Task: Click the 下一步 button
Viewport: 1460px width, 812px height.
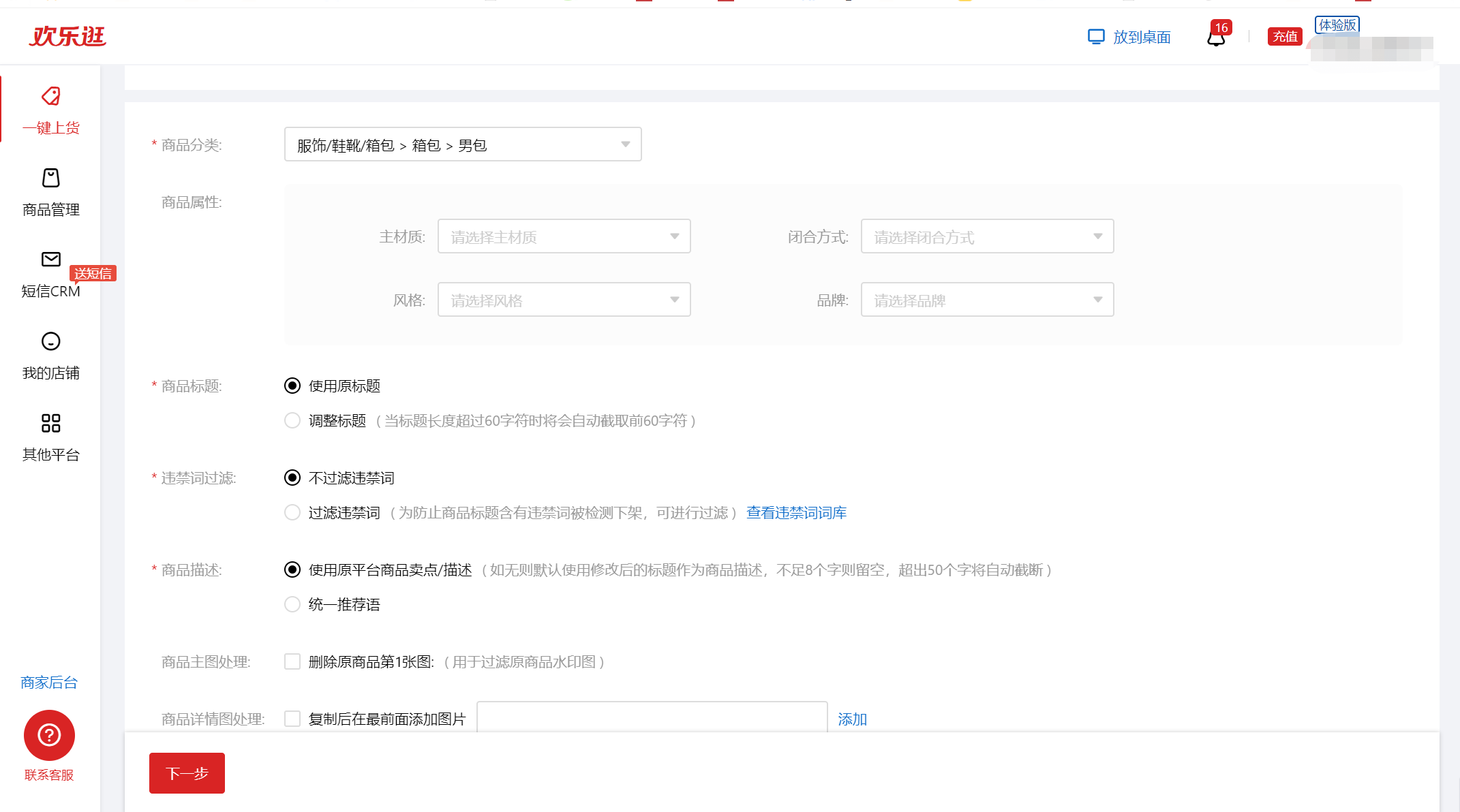Action: (x=187, y=773)
